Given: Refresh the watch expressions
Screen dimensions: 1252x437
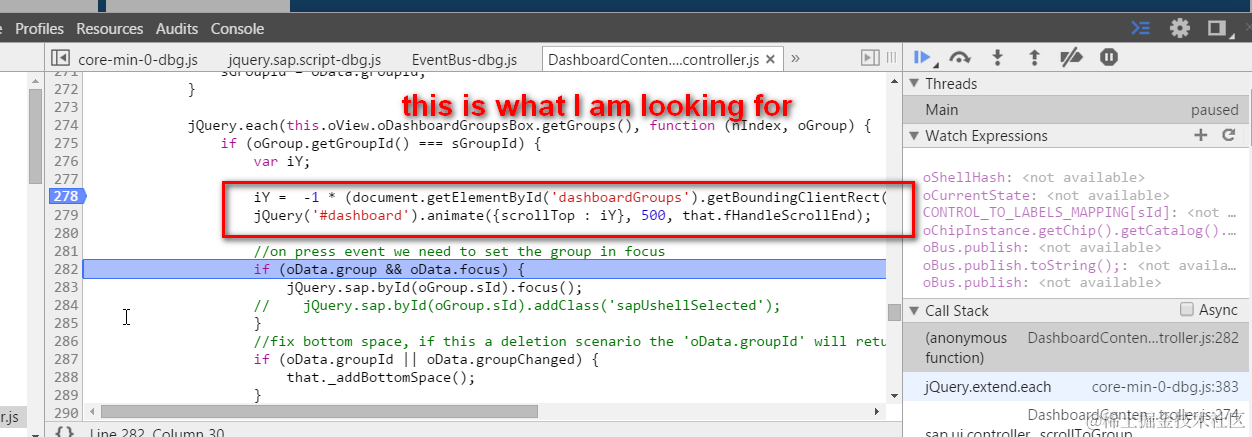Looking at the screenshot, I should pyautogui.click(x=1229, y=135).
